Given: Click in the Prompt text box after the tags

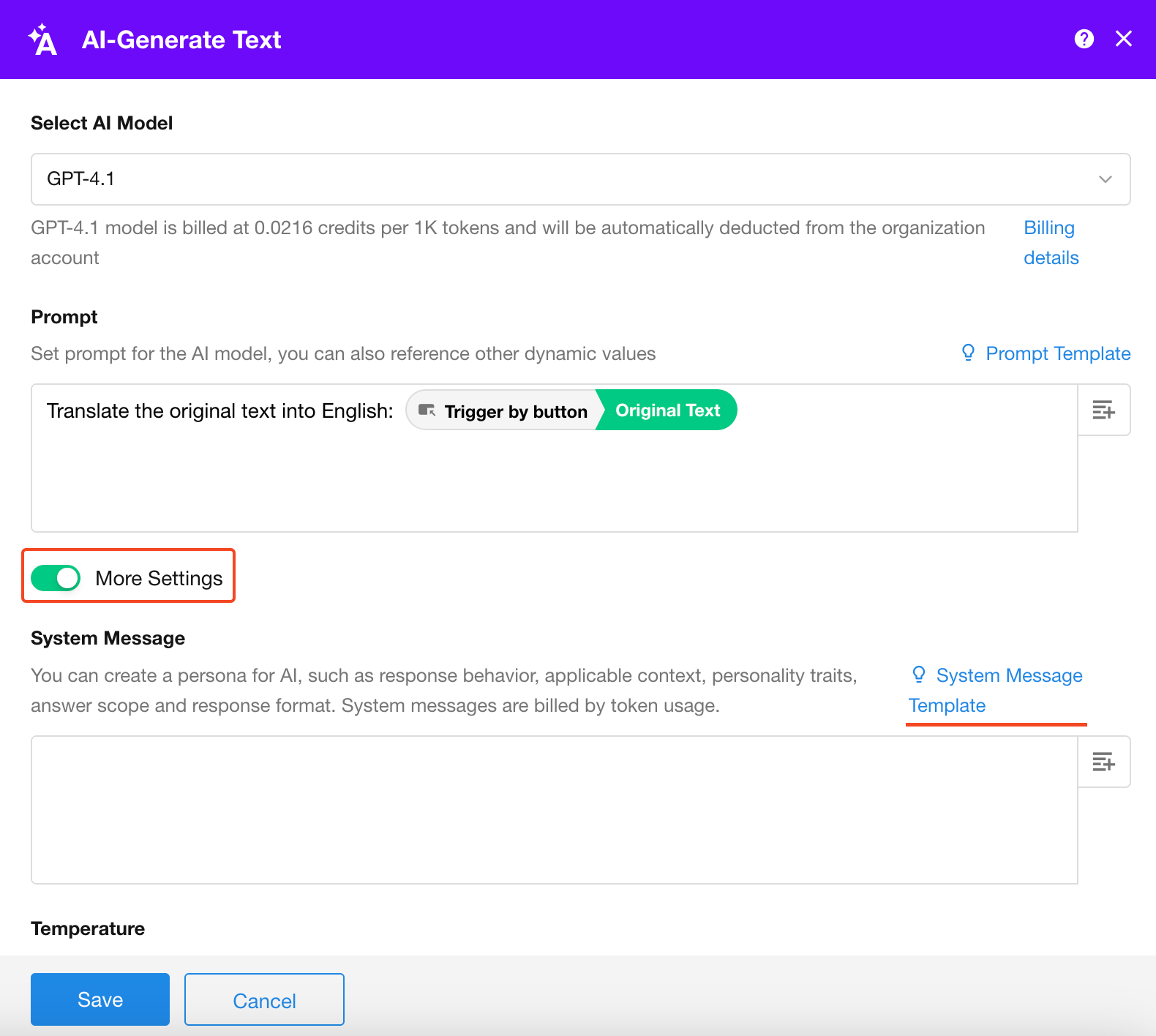Looking at the screenshot, I should coord(878,468).
